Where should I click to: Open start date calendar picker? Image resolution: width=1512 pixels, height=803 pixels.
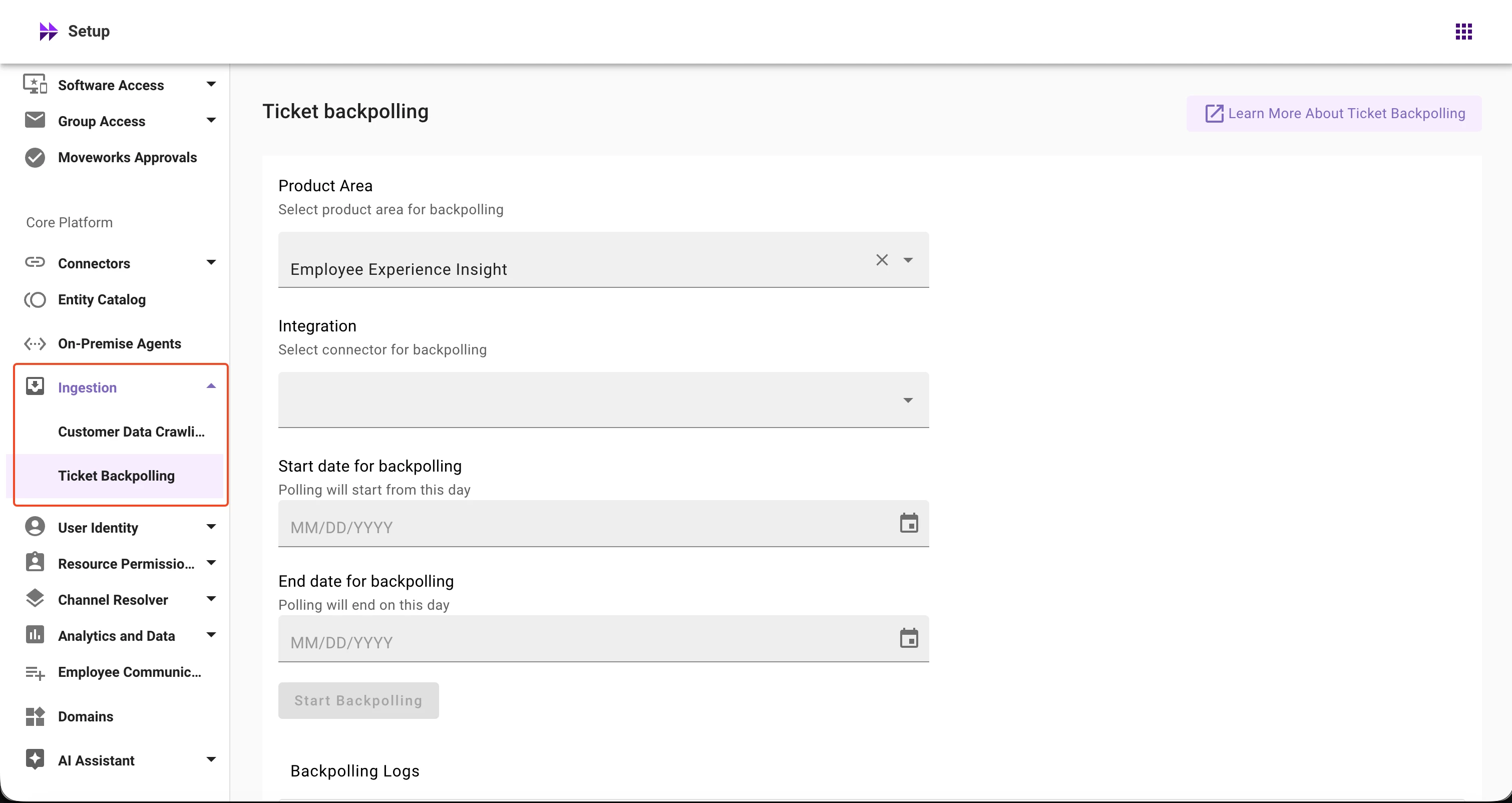[x=909, y=523]
